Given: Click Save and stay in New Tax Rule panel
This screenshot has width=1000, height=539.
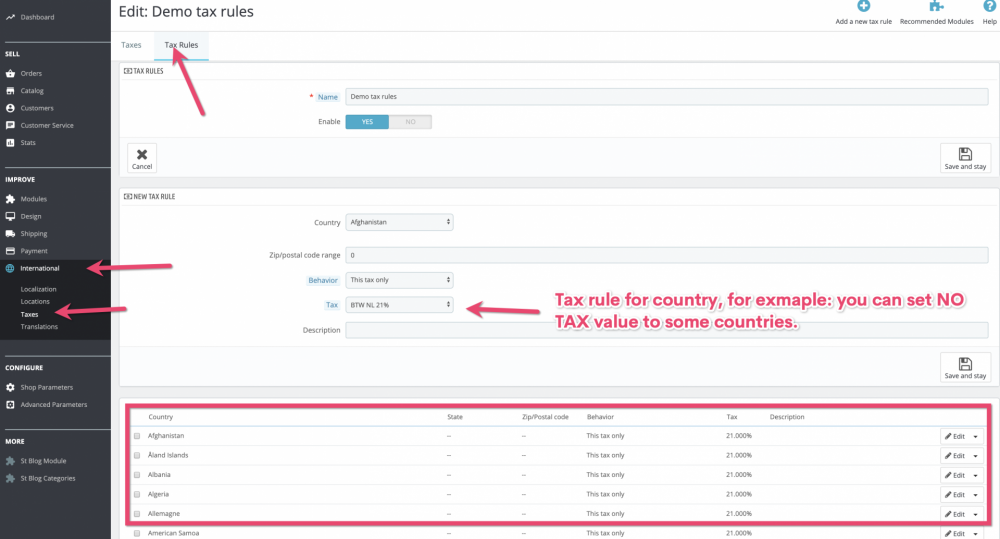Looking at the screenshot, I should pos(965,367).
